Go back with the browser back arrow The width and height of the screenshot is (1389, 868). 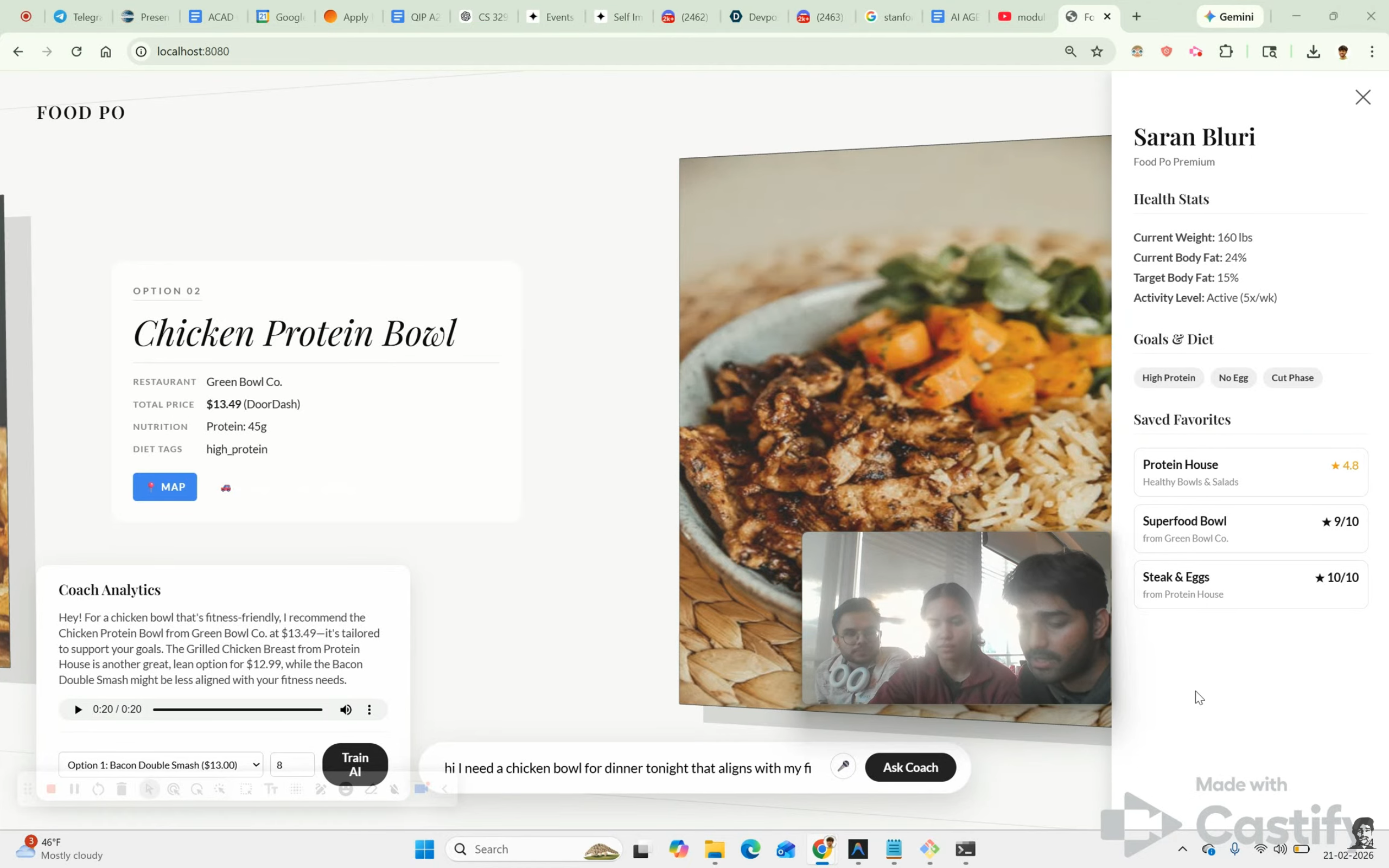18,52
